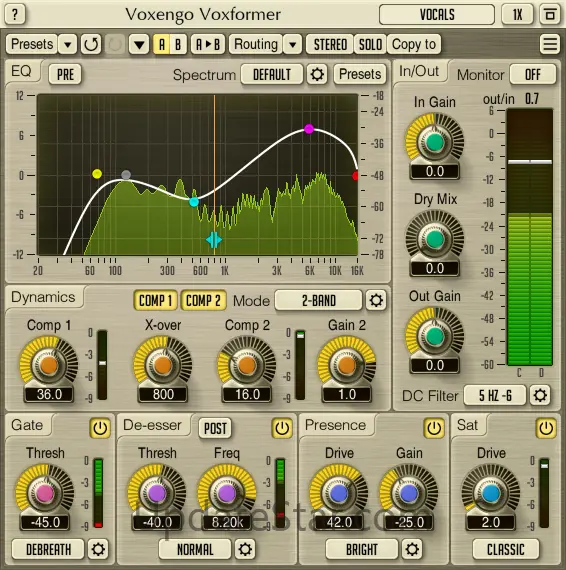Open De-esser NORMAL mode selector

click(x=195, y=549)
